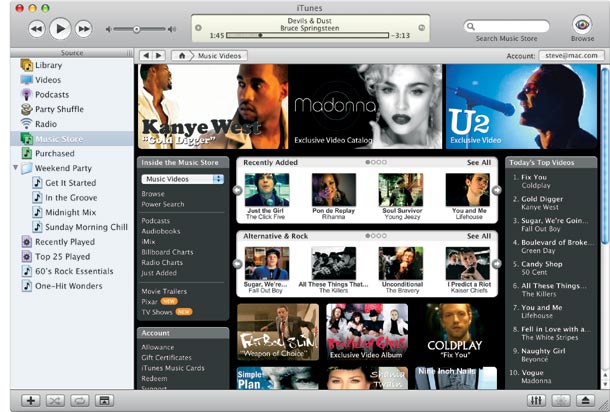Click the song progress bar playhead

click(x=260, y=35)
